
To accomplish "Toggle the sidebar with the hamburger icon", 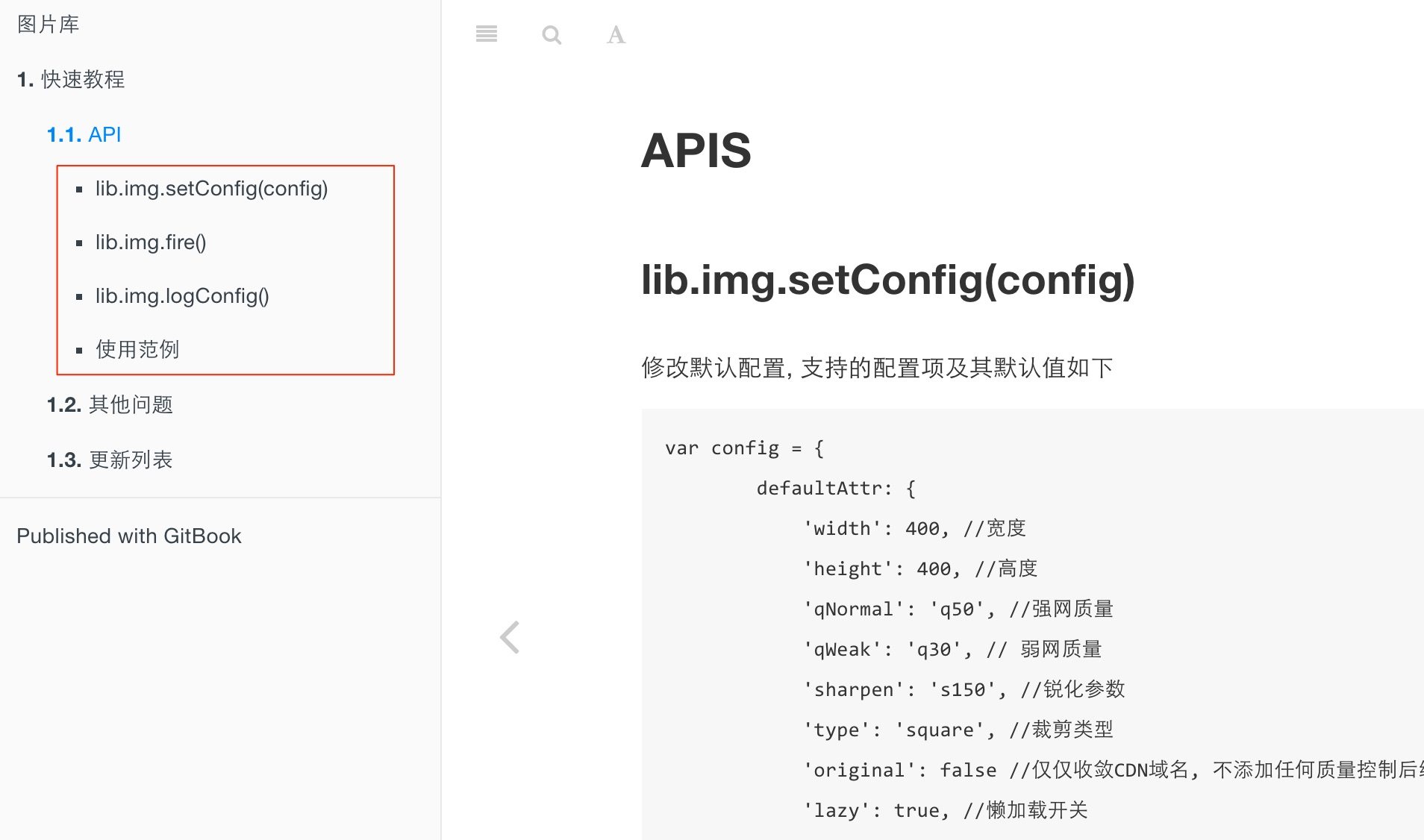I will pos(487,34).
